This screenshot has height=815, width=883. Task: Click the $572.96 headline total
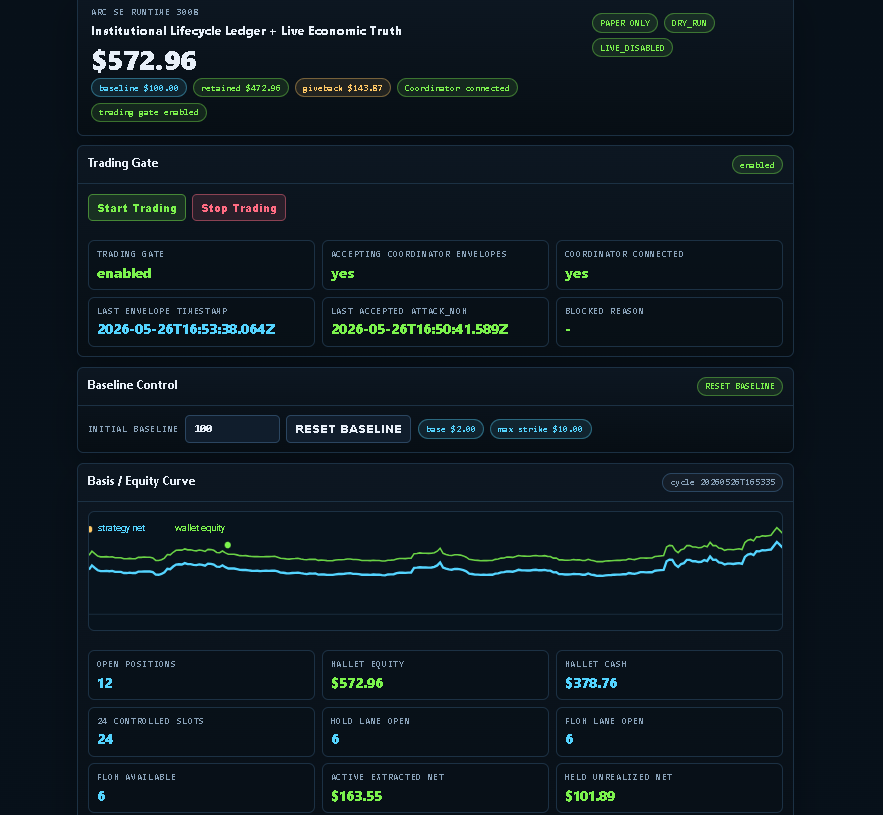tap(144, 60)
